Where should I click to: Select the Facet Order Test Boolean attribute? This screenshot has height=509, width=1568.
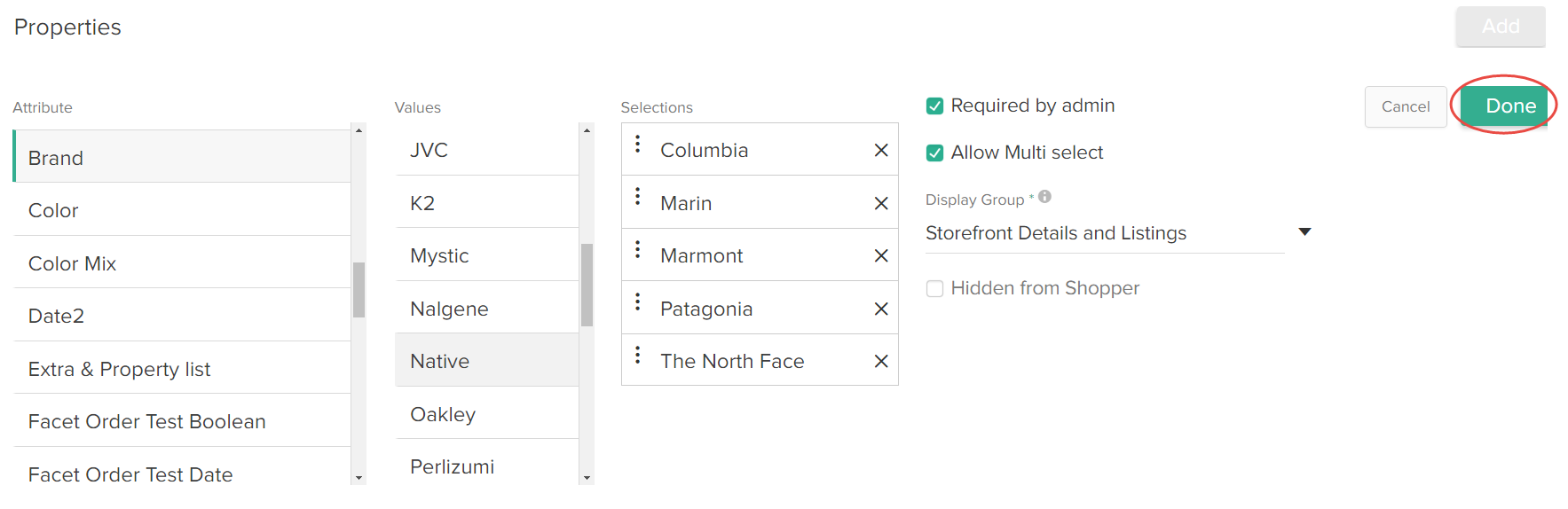click(182, 421)
